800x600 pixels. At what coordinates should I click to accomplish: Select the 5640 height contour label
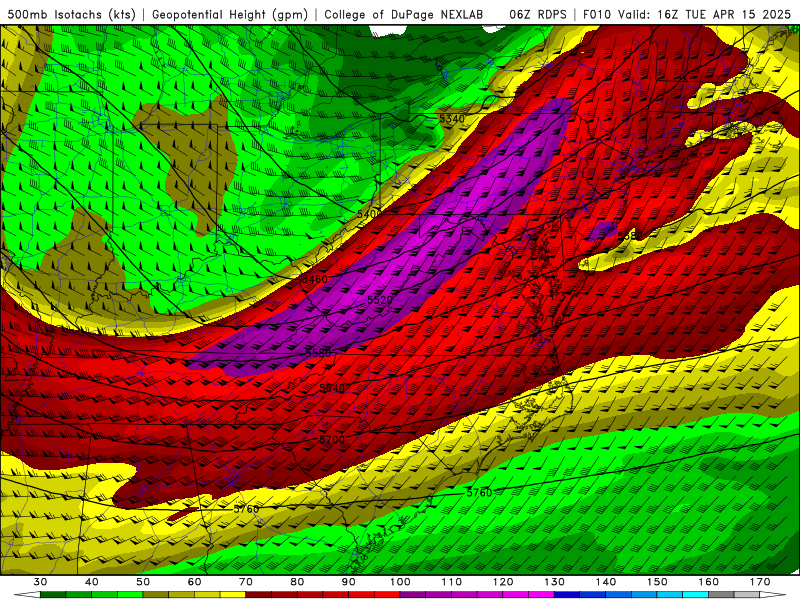pyautogui.click(x=332, y=388)
